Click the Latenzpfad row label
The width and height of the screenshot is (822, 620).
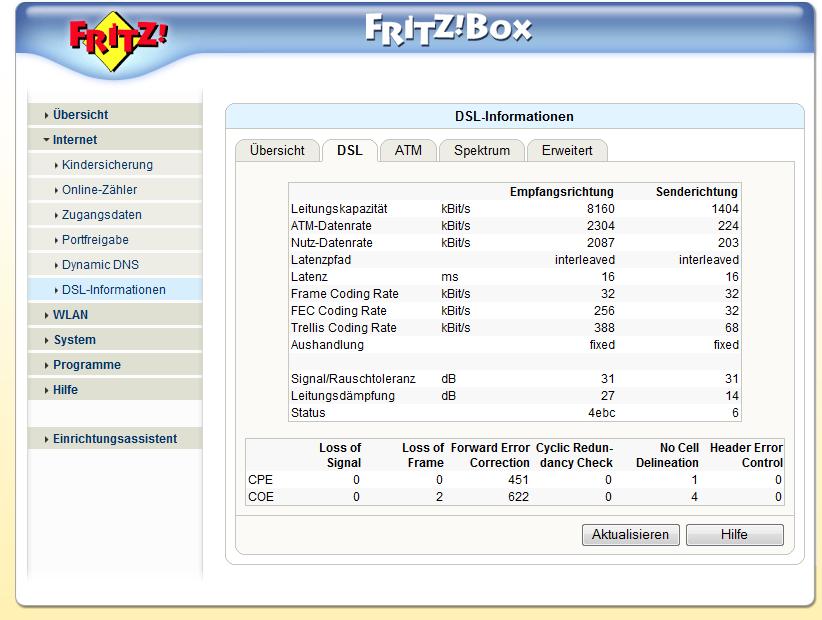321,260
